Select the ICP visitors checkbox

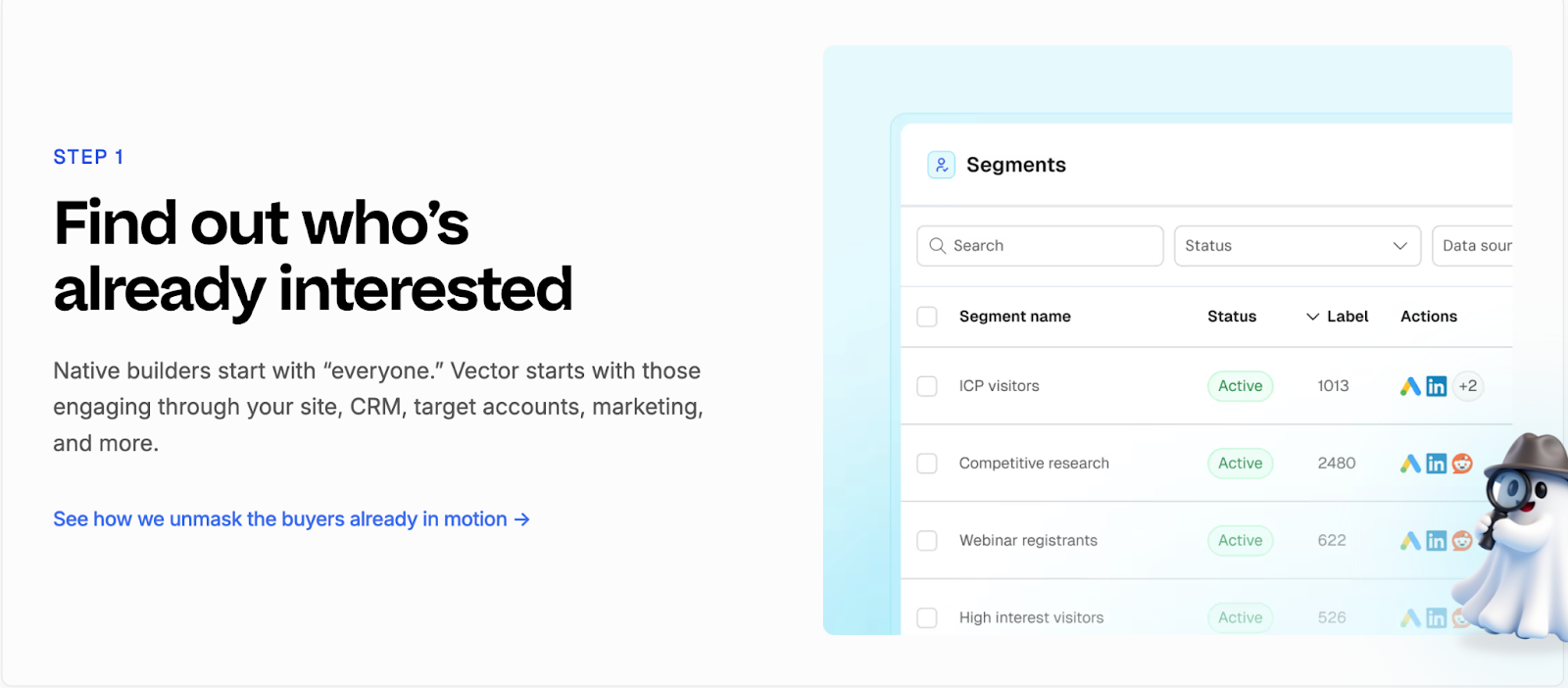pos(926,385)
